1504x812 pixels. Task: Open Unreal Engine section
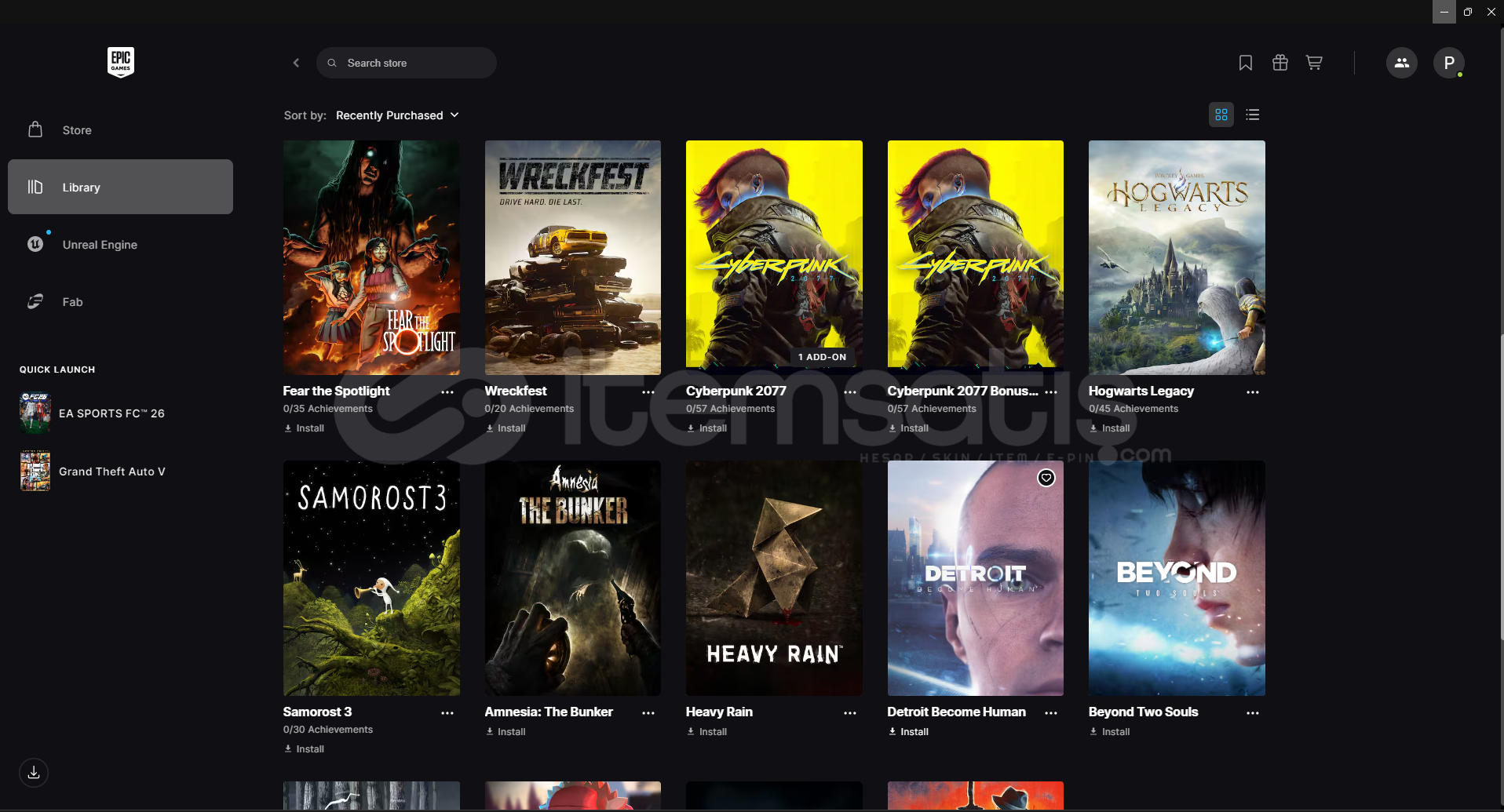pyautogui.click(x=120, y=244)
